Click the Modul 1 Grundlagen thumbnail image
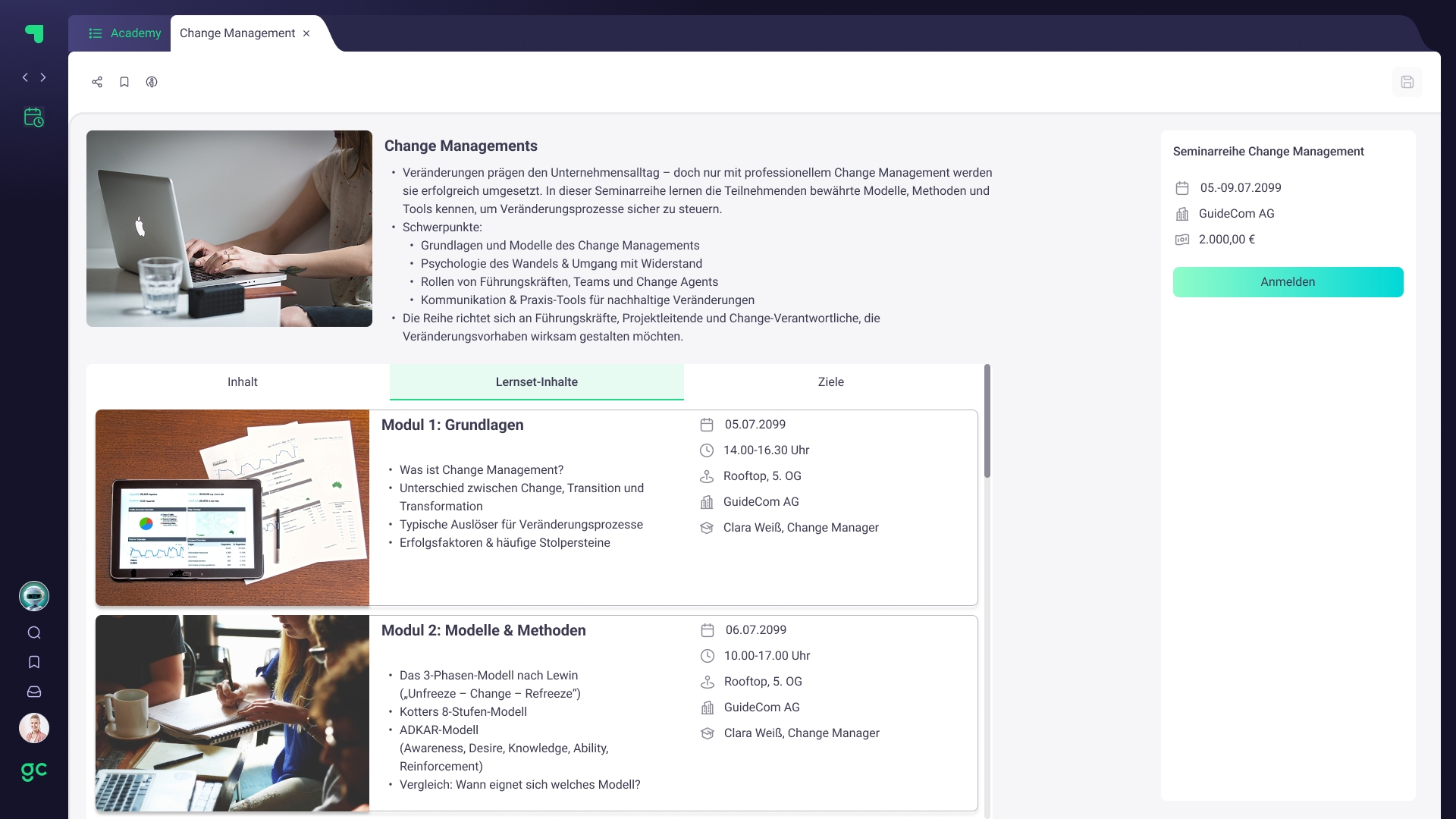The height and width of the screenshot is (819, 1456). pos(232,507)
